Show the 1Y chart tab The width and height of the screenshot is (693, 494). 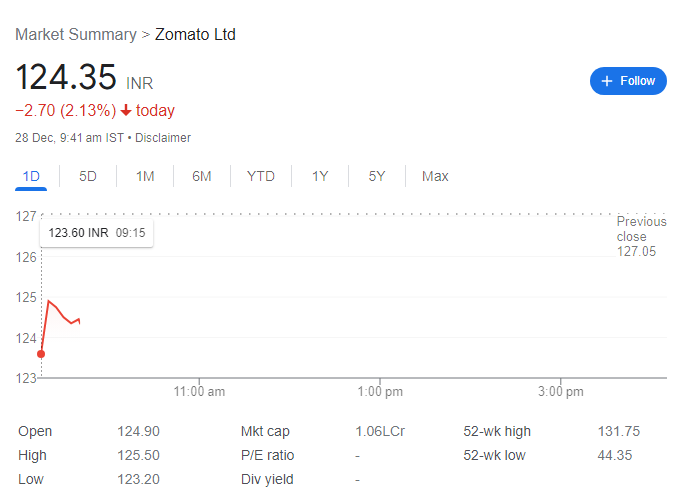(320, 176)
